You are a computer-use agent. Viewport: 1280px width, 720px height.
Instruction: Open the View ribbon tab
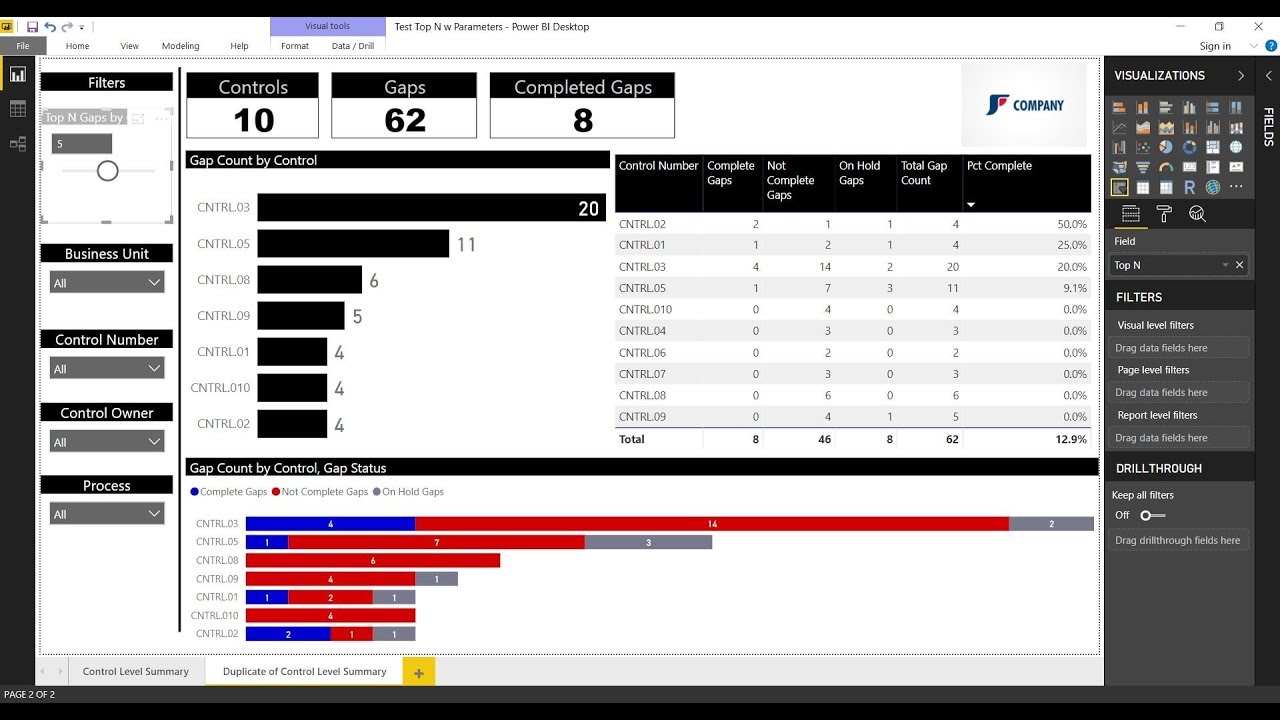point(130,46)
